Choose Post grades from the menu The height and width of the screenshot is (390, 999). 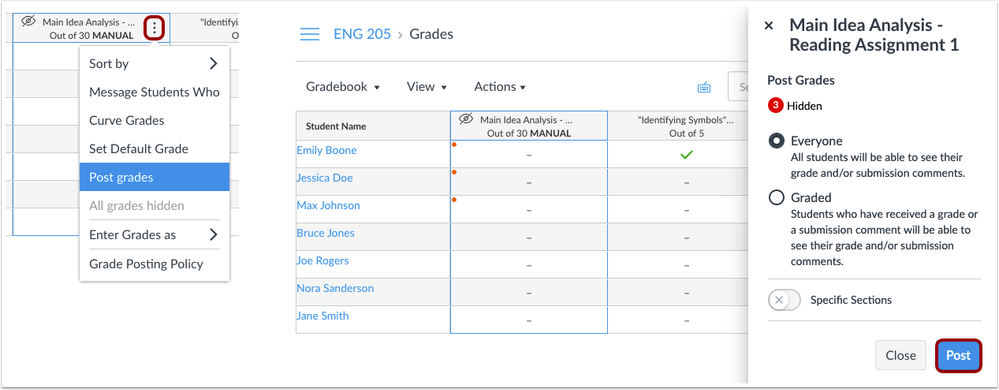pyautogui.click(x=154, y=177)
